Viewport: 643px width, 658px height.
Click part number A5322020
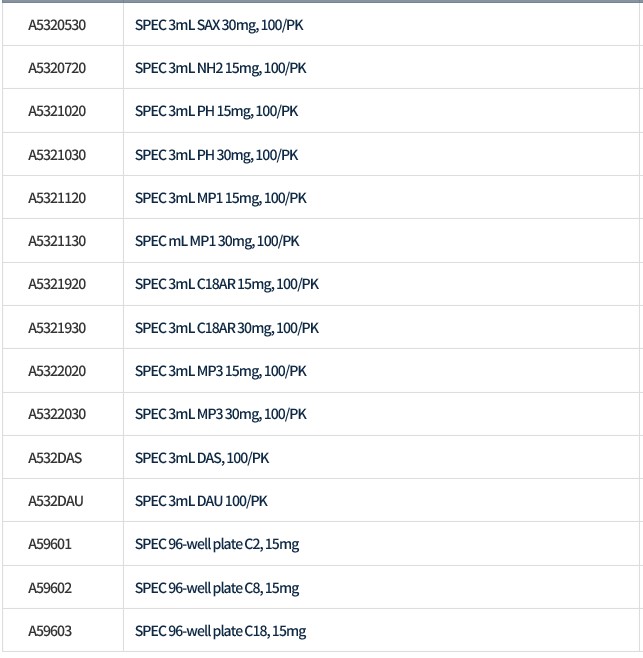[x=57, y=371]
